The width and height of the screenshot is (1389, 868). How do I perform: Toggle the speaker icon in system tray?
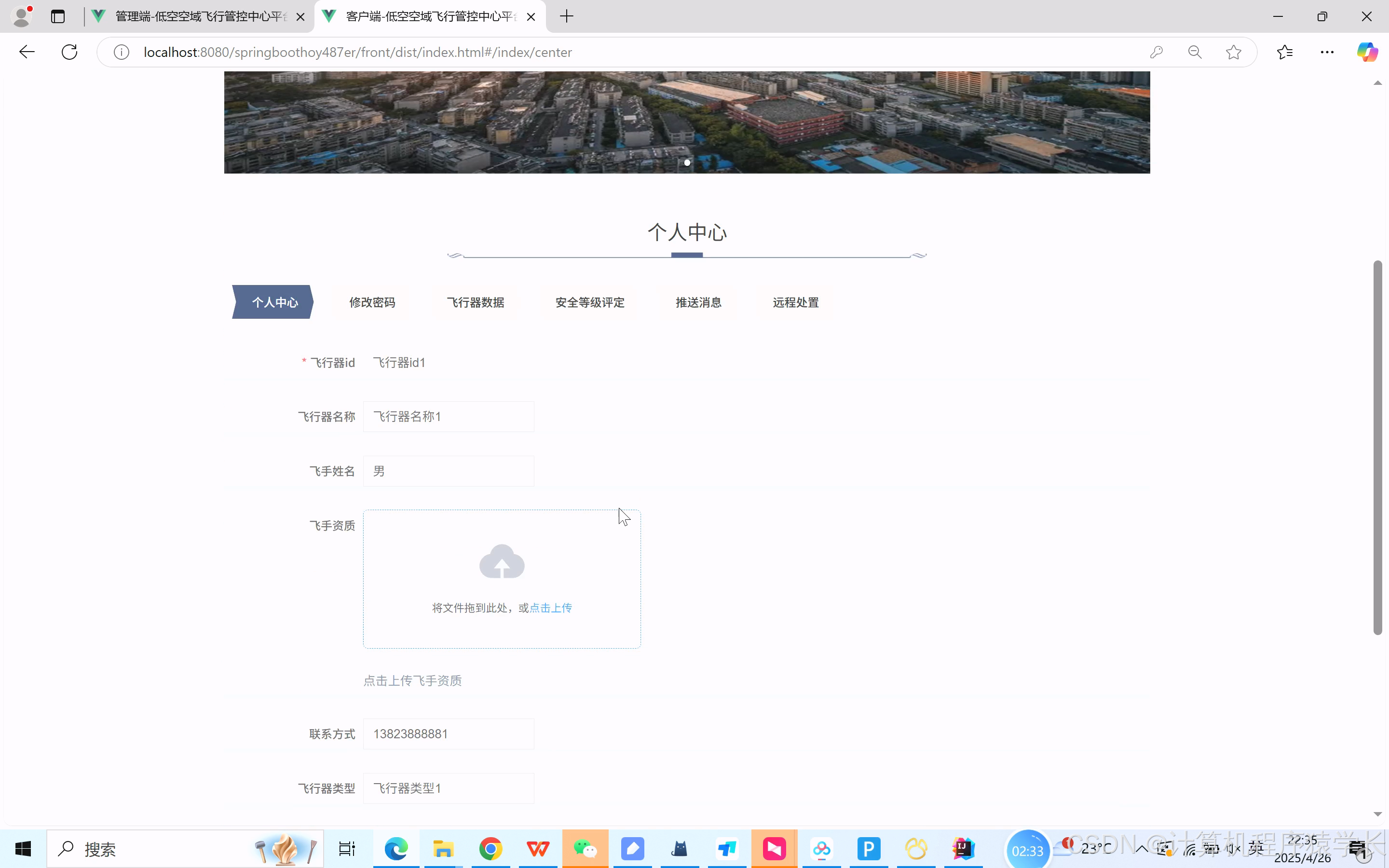(1233, 849)
